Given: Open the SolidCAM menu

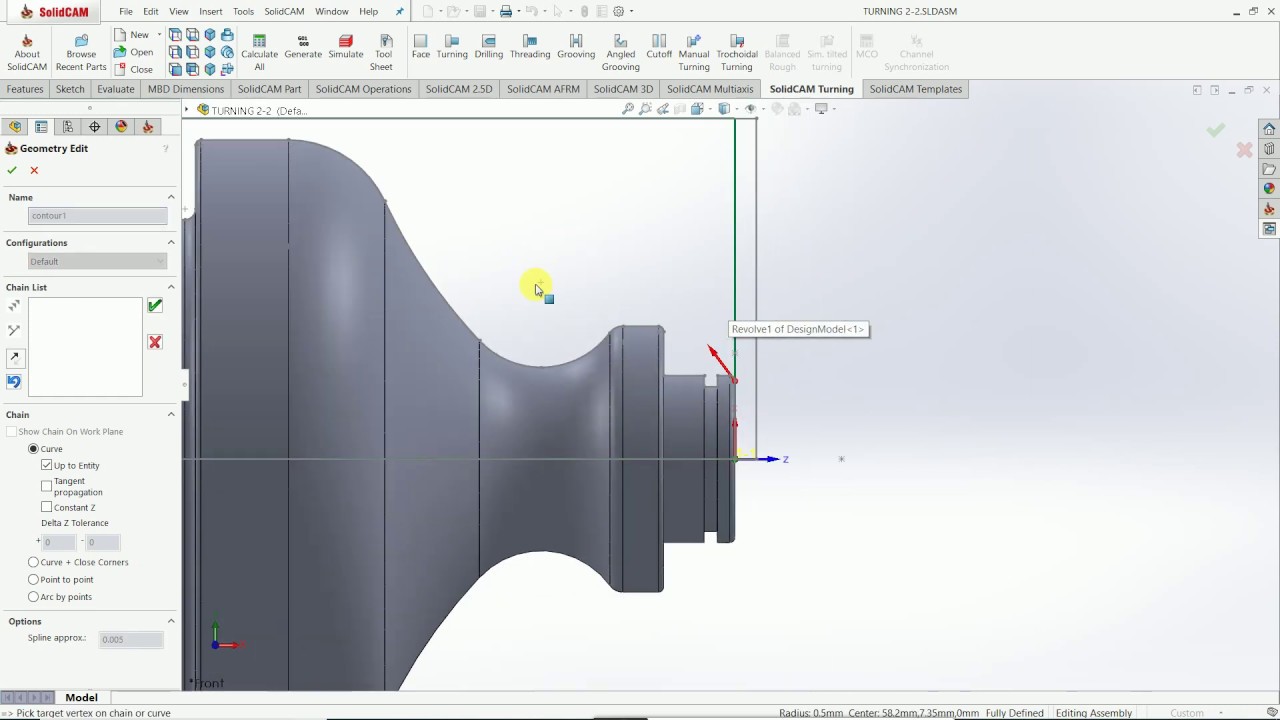Looking at the screenshot, I should (284, 11).
